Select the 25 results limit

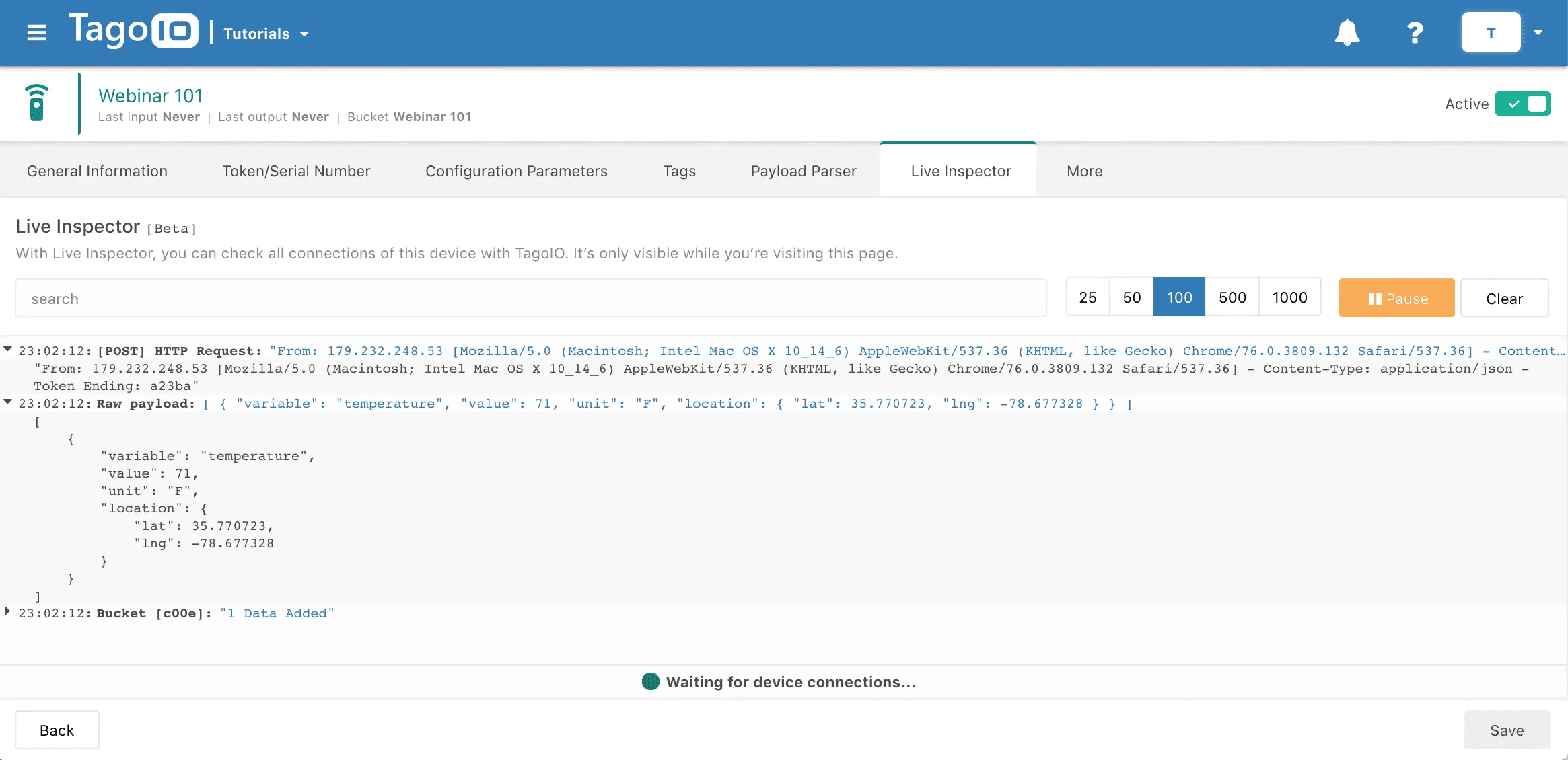1088,297
